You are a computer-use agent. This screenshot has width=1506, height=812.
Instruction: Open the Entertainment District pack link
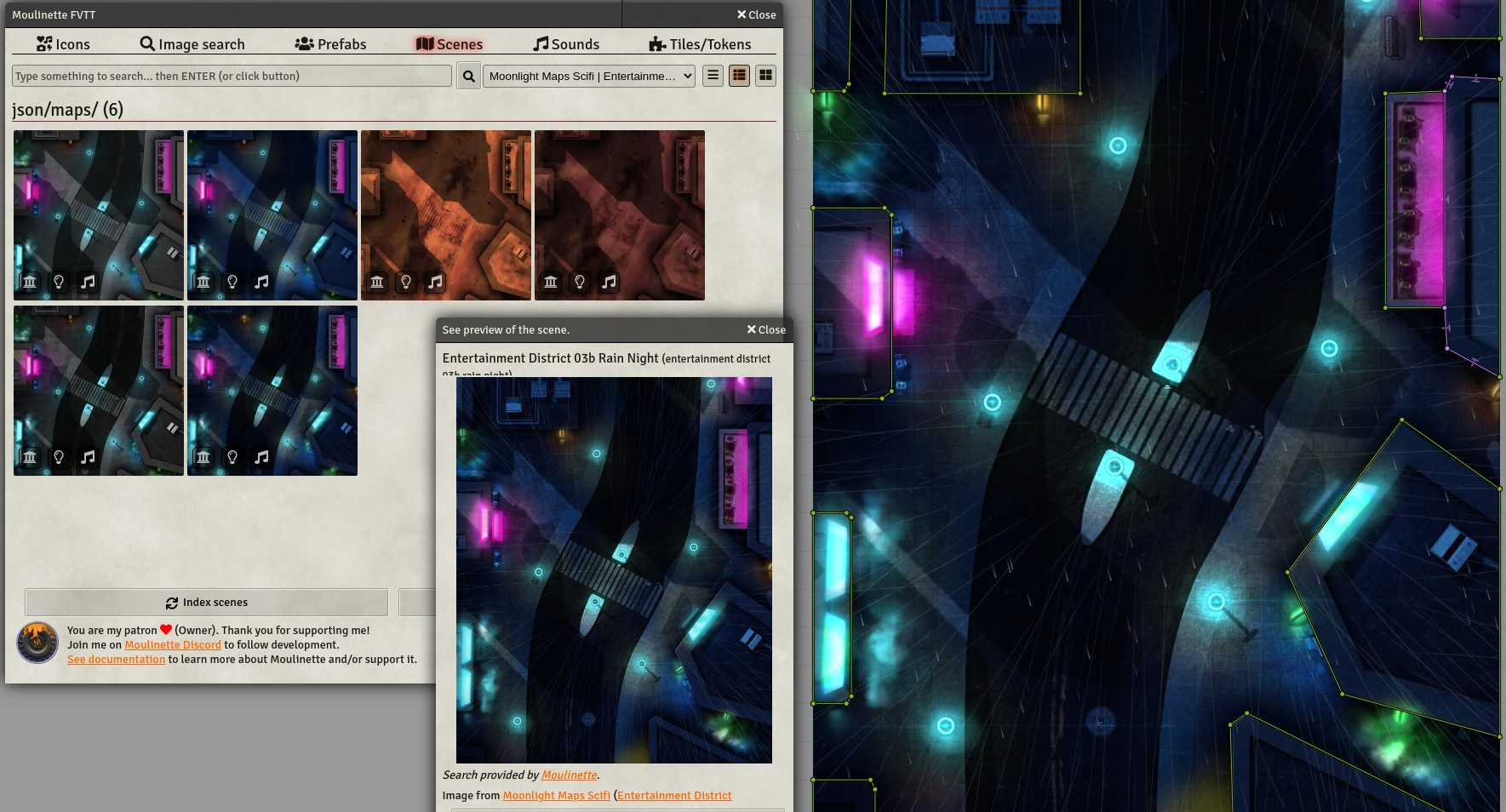coord(674,796)
